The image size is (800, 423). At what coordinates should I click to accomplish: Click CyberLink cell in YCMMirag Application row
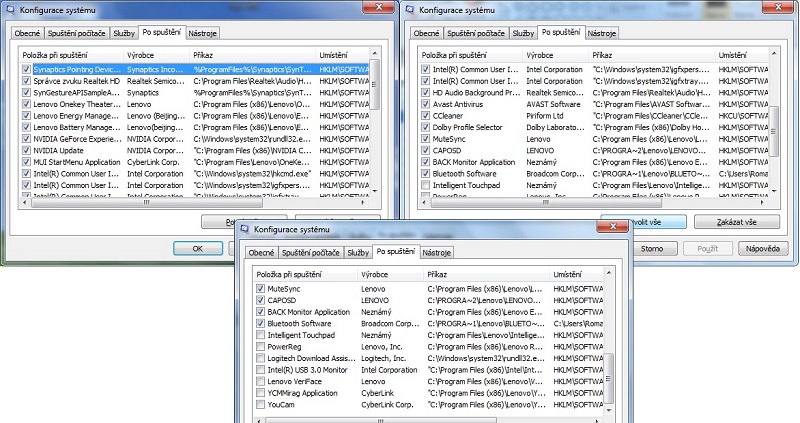click(x=378, y=393)
